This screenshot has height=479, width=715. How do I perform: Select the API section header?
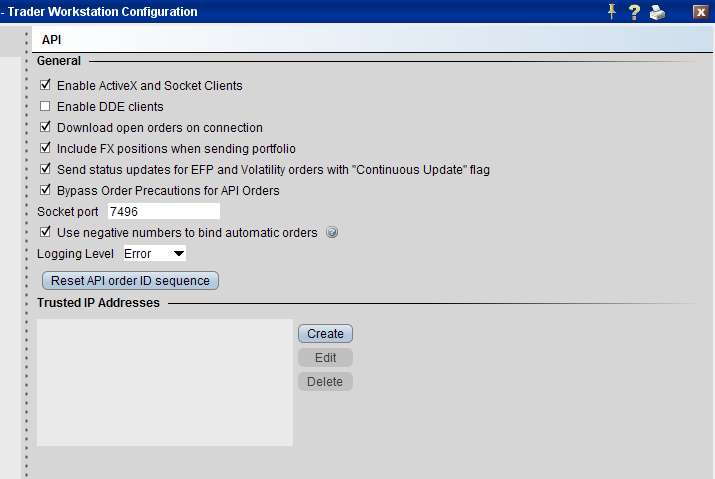(x=52, y=38)
